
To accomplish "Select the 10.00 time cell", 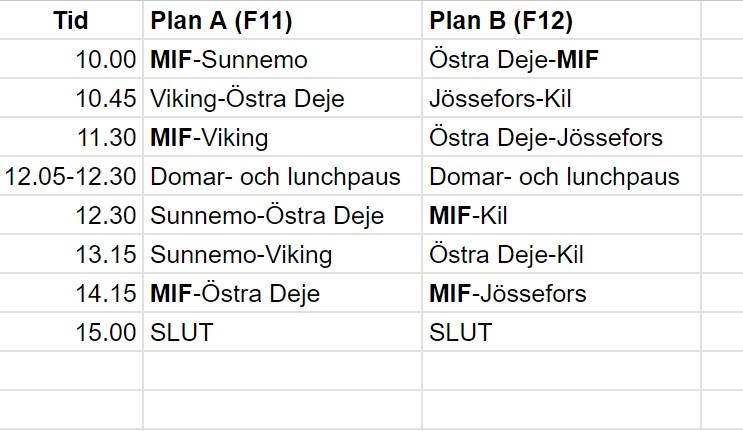I will pyautogui.click(x=106, y=60).
